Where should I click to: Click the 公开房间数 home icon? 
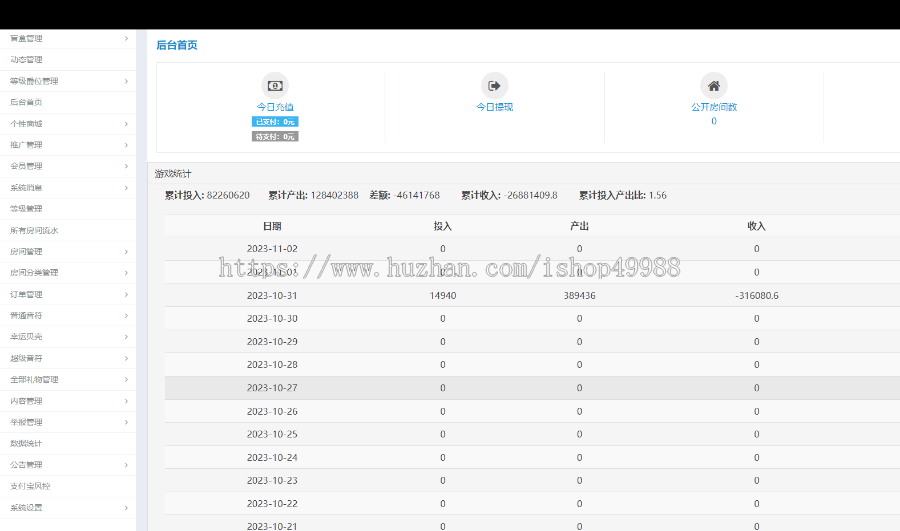click(x=713, y=86)
